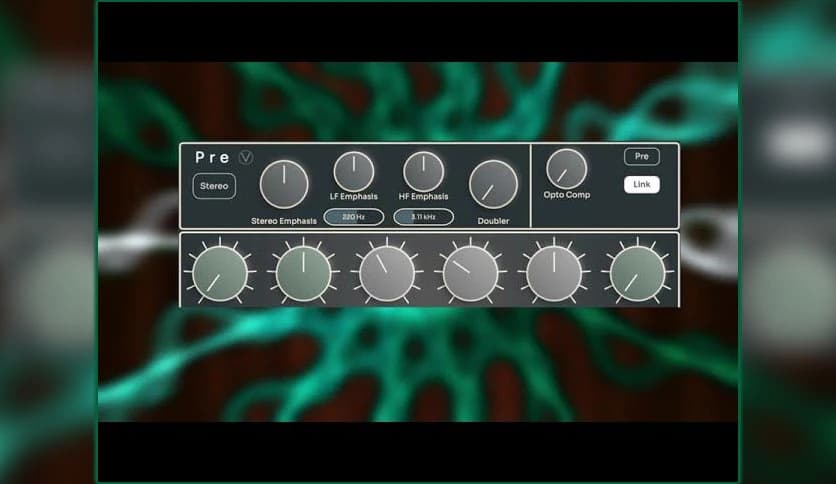The image size is (836, 484).
Task: Click the first knob in the bottom row
Action: coord(220,273)
